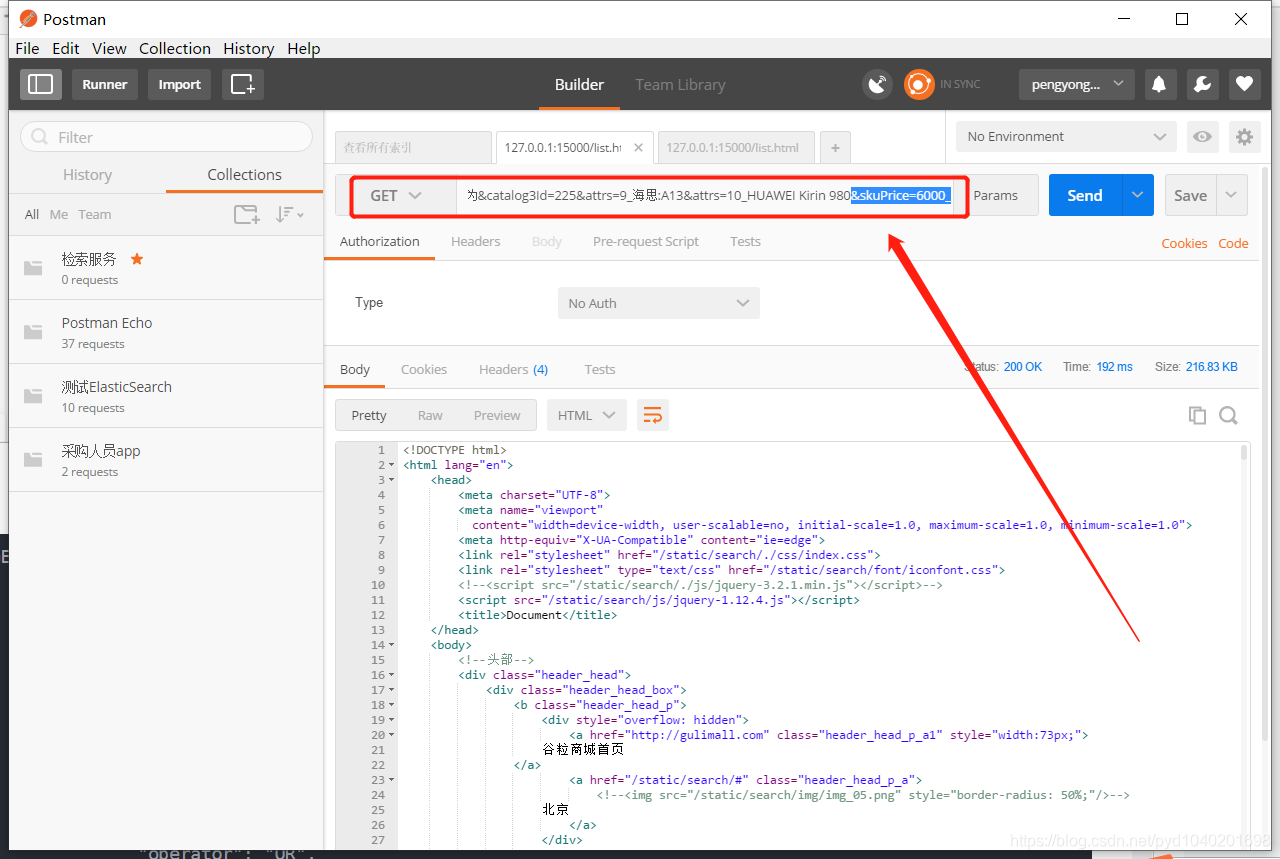
Task: Open 采购人员app collection
Action: tap(166, 460)
